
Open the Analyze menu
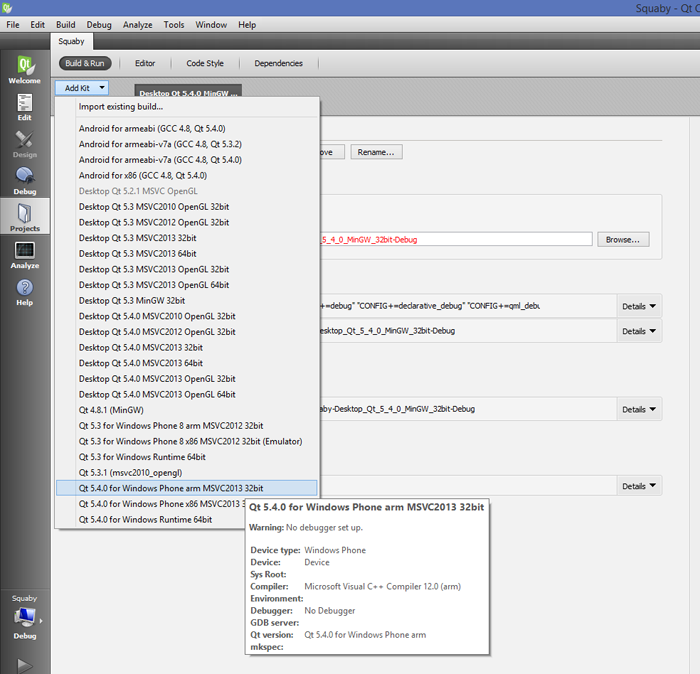(x=138, y=25)
